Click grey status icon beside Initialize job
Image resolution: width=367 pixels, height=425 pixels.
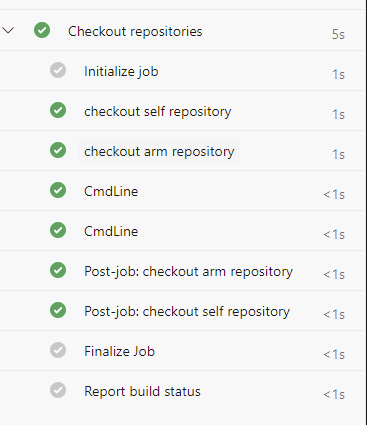coord(58,70)
